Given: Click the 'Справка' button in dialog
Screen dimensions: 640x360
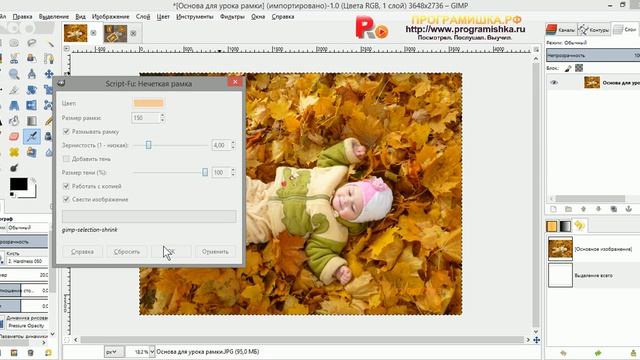Looking at the screenshot, I should [x=82, y=251].
